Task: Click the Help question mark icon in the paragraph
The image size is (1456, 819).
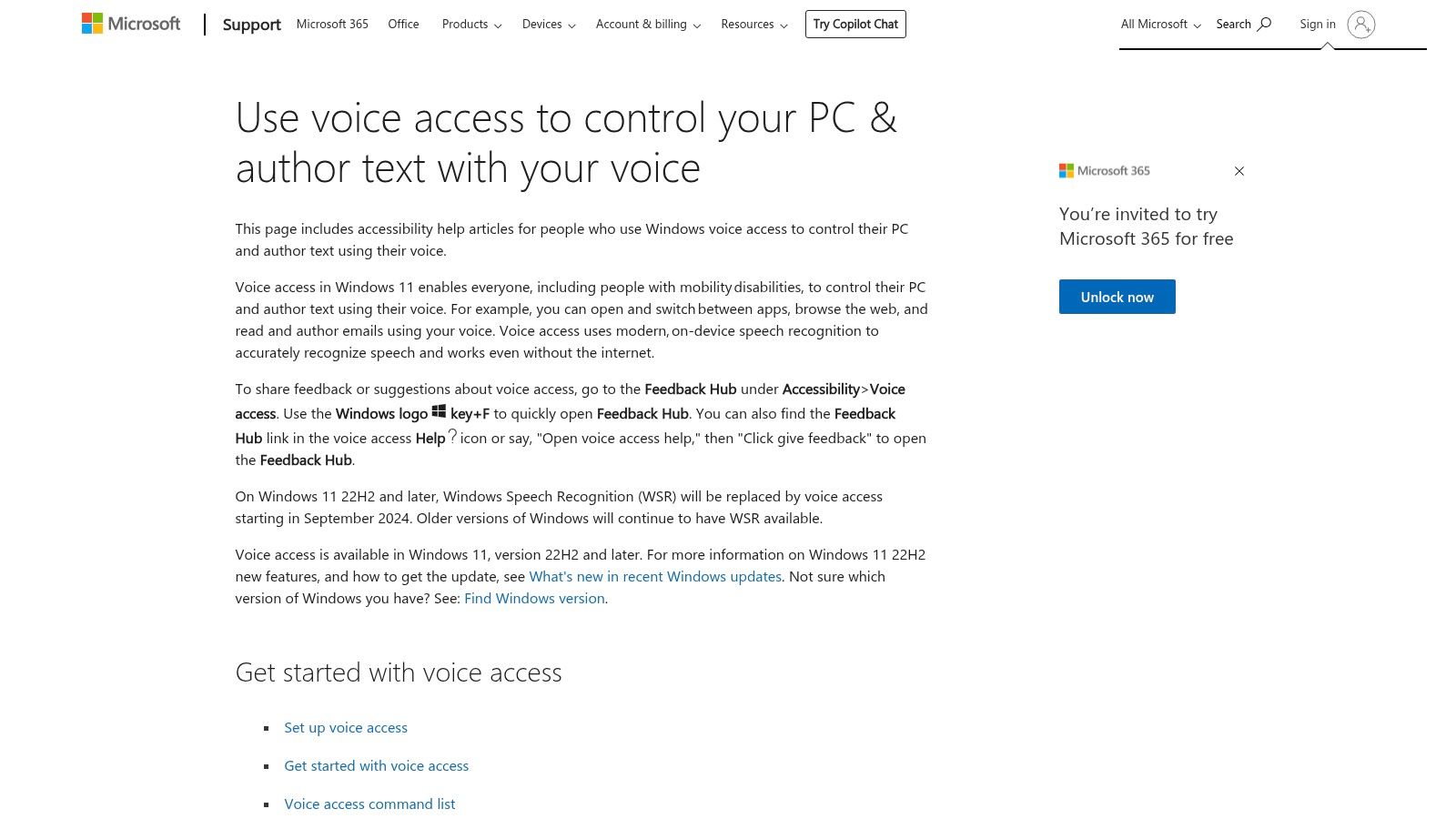Action: tap(452, 437)
